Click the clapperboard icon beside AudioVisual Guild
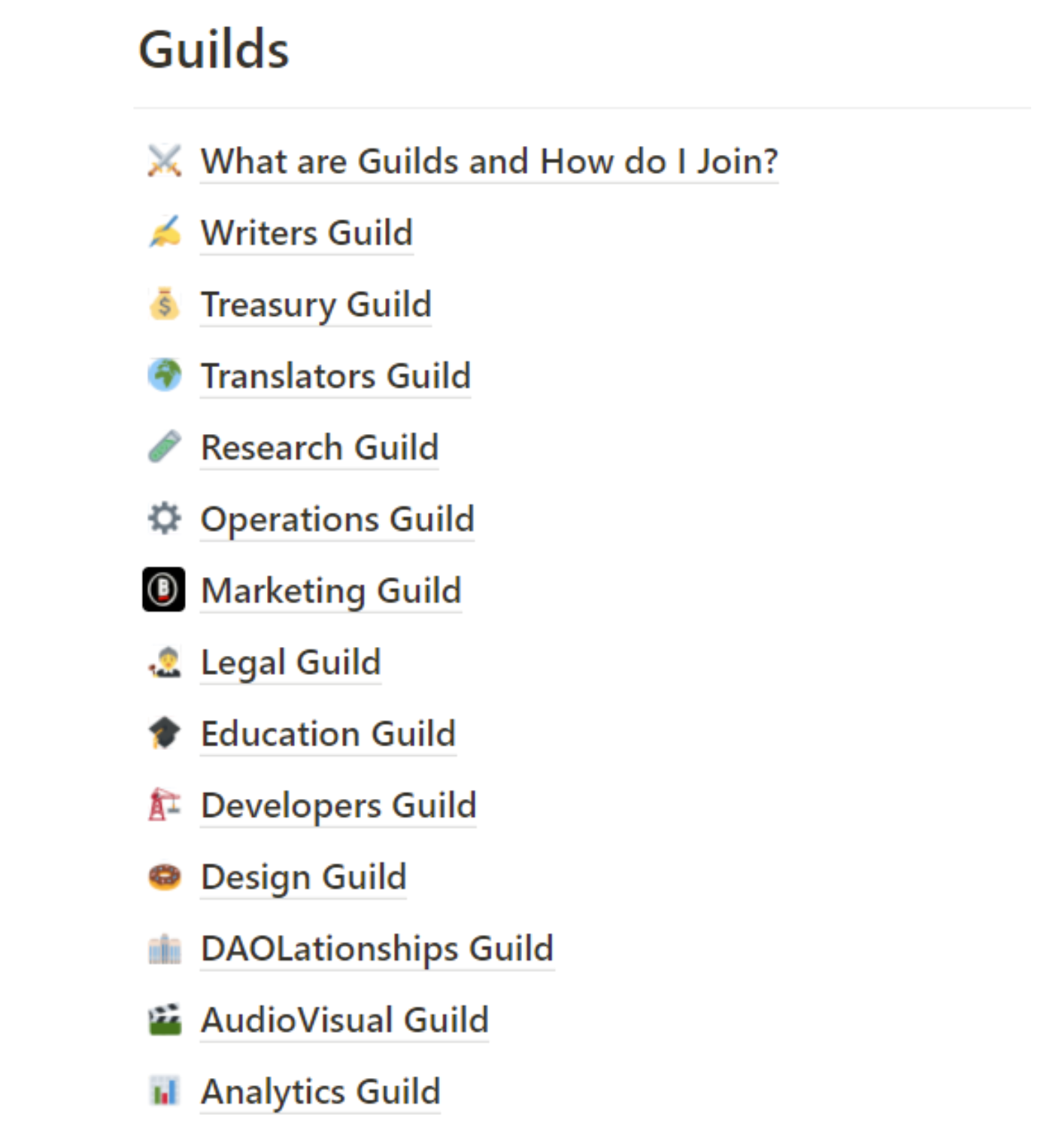The height and width of the screenshot is (1148, 1059). (164, 1020)
